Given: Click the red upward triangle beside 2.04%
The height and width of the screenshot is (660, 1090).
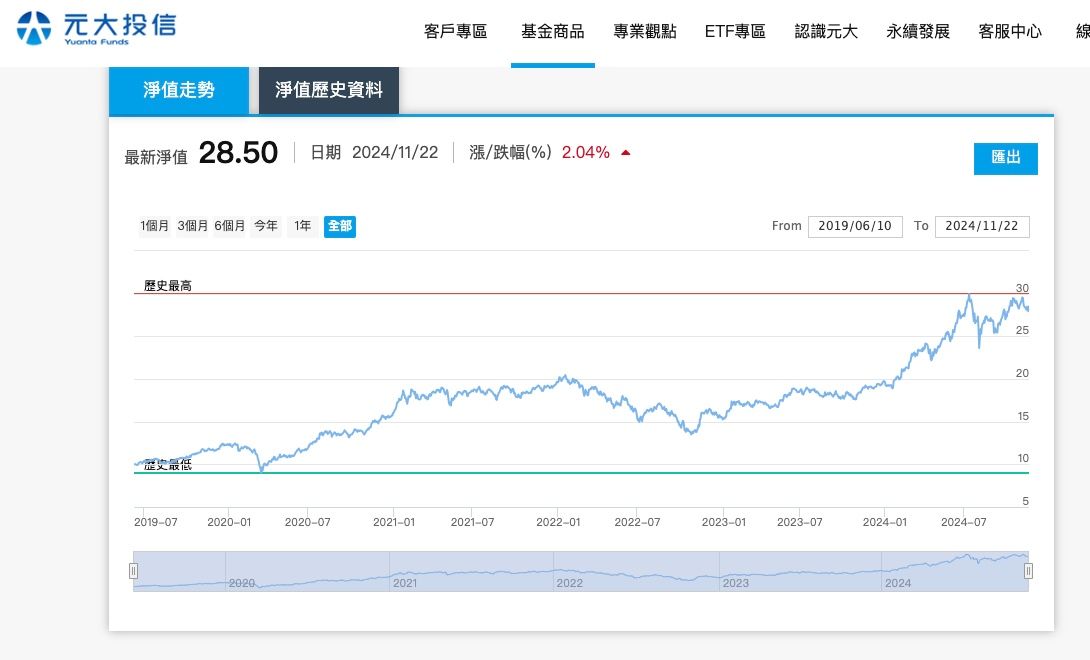Looking at the screenshot, I should coord(625,152).
